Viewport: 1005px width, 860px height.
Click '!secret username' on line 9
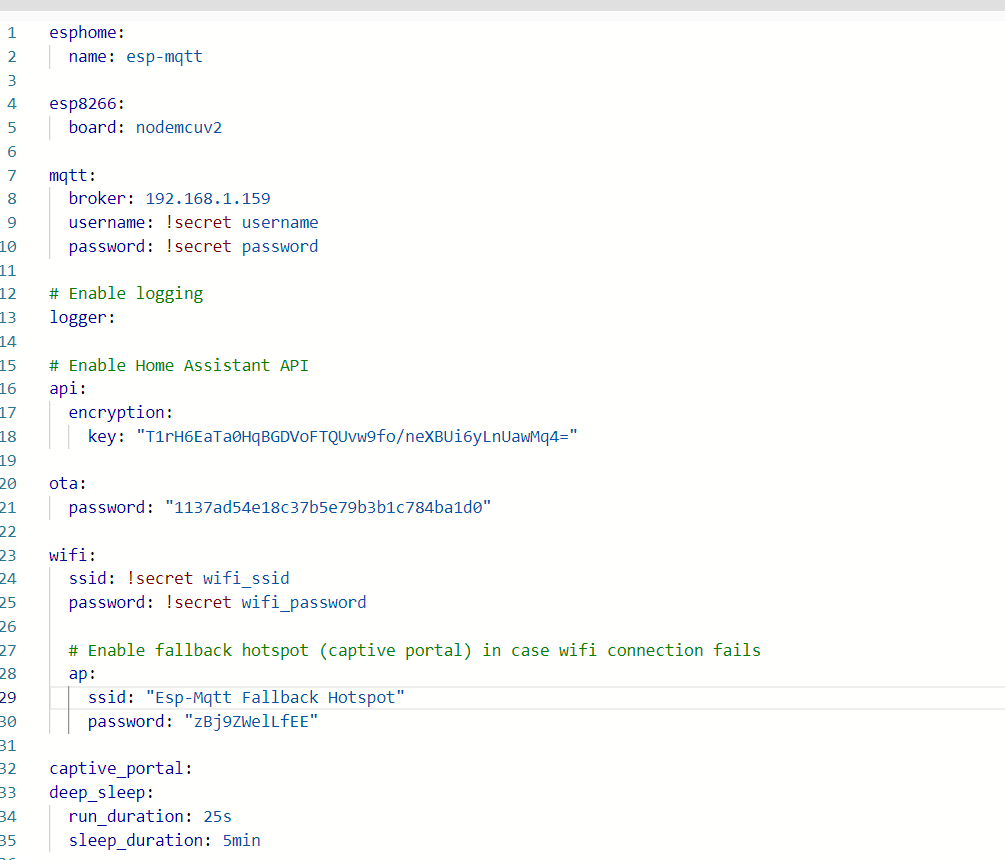pyautogui.click(x=242, y=222)
